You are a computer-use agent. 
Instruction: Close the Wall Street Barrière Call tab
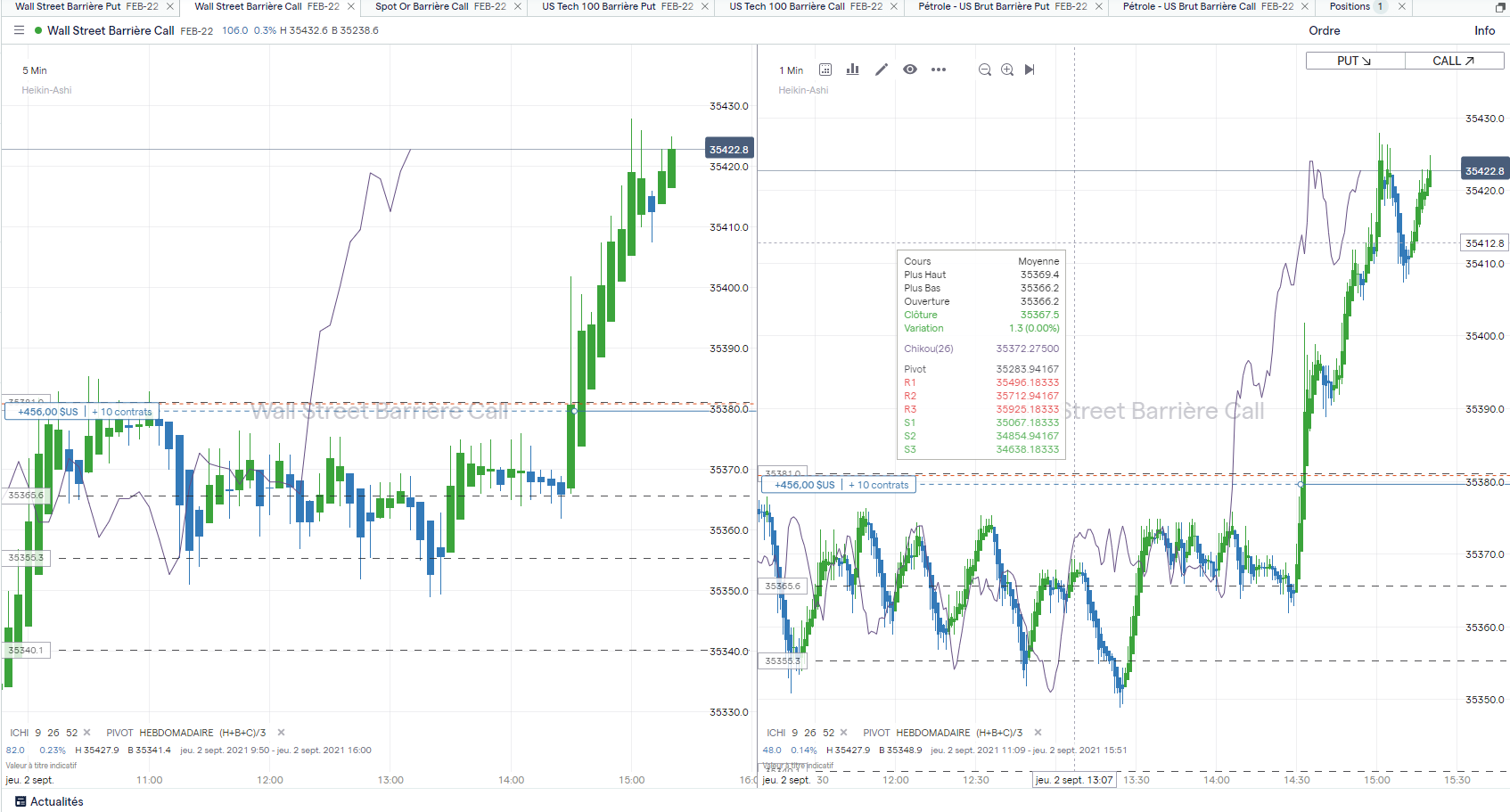coord(351,6)
